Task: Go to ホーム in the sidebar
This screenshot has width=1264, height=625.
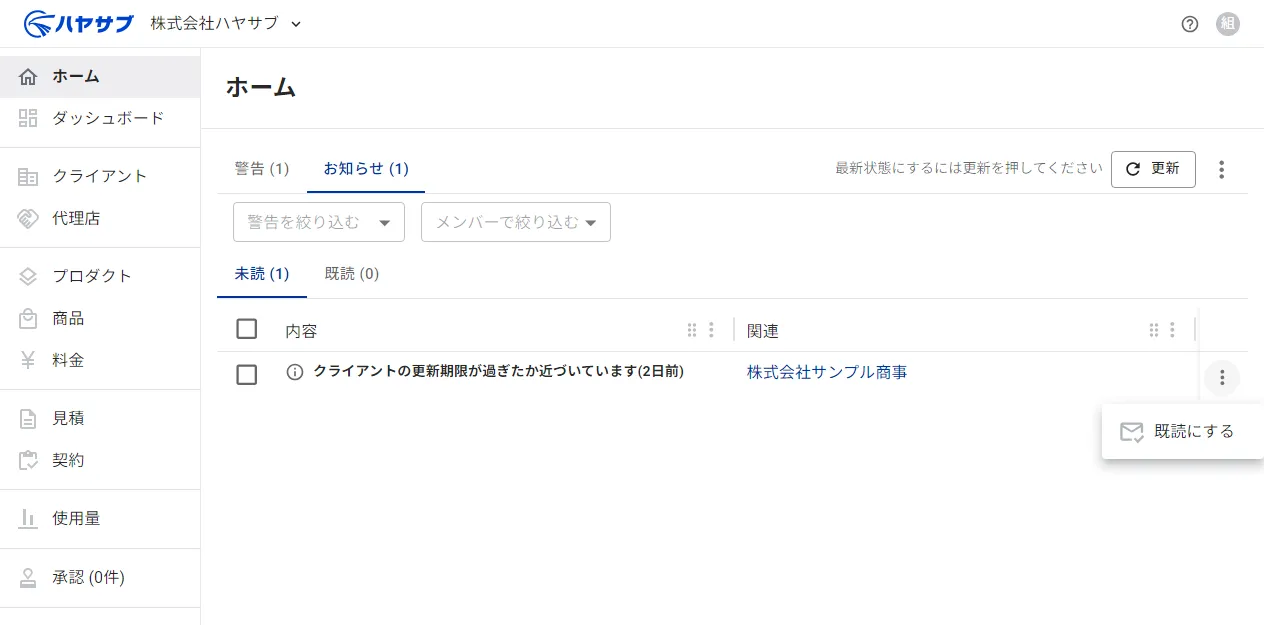Action: click(x=100, y=77)
